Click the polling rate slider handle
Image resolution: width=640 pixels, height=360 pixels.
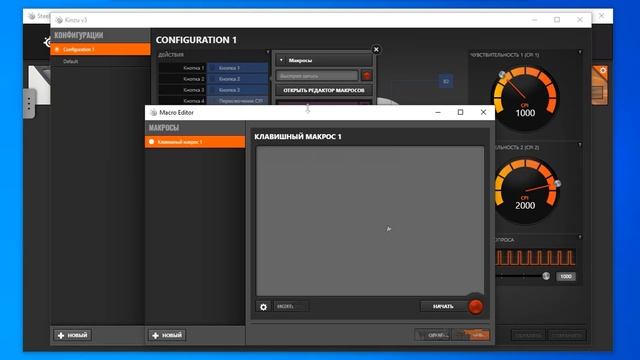pyautogui.click(x=546, y=276)
